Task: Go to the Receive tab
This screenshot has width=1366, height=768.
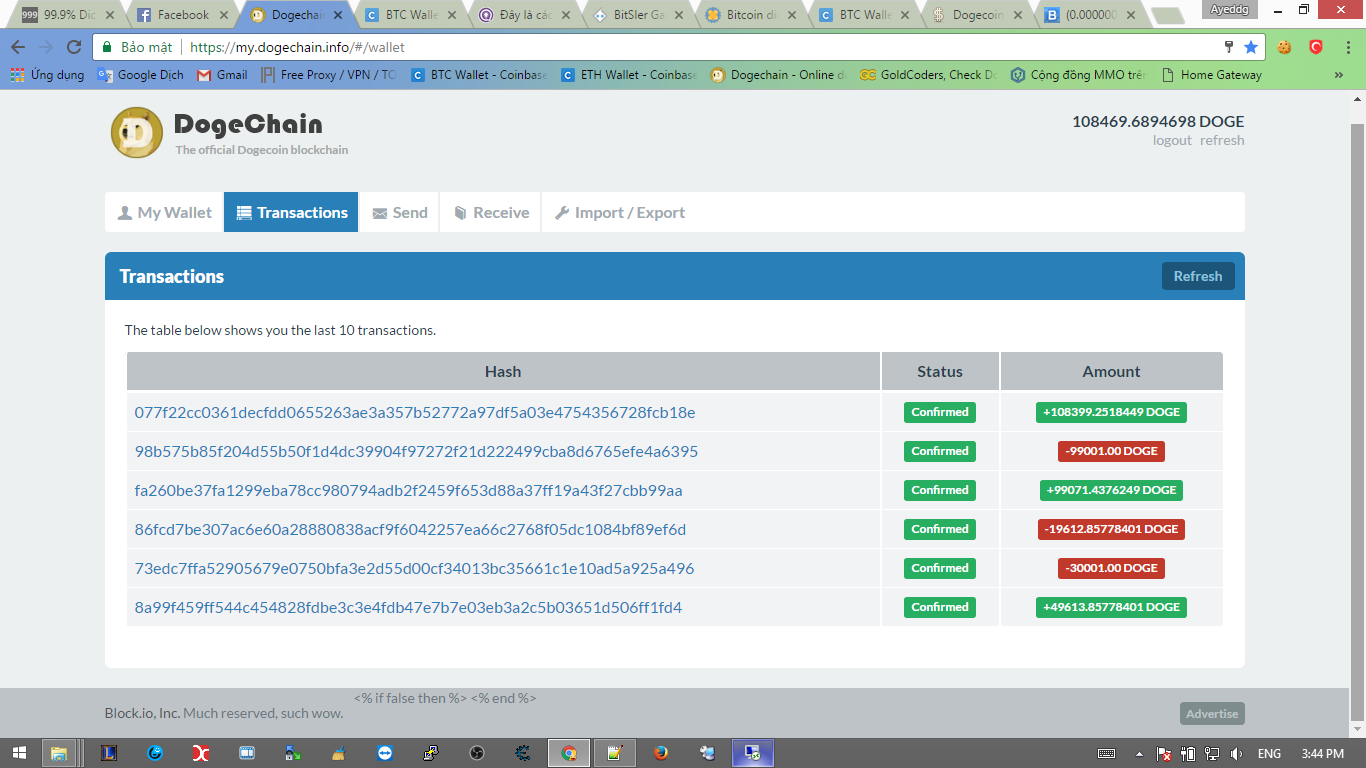Action: [491, 212]
